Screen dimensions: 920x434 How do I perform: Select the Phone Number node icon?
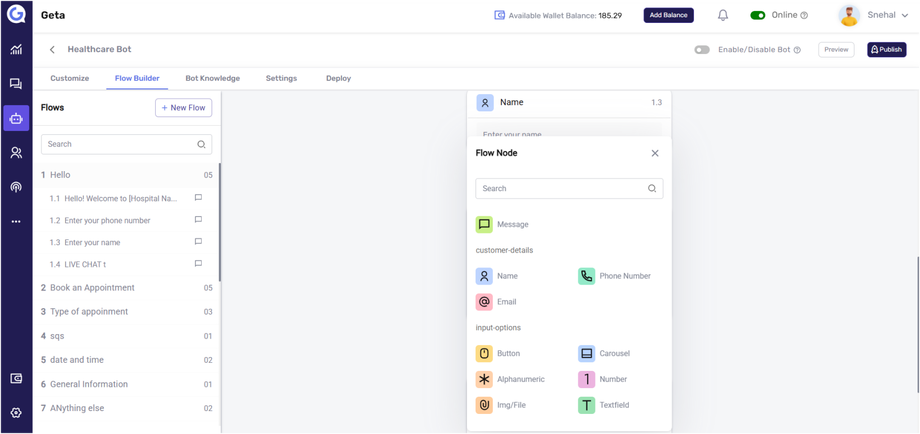click(586, 276)
